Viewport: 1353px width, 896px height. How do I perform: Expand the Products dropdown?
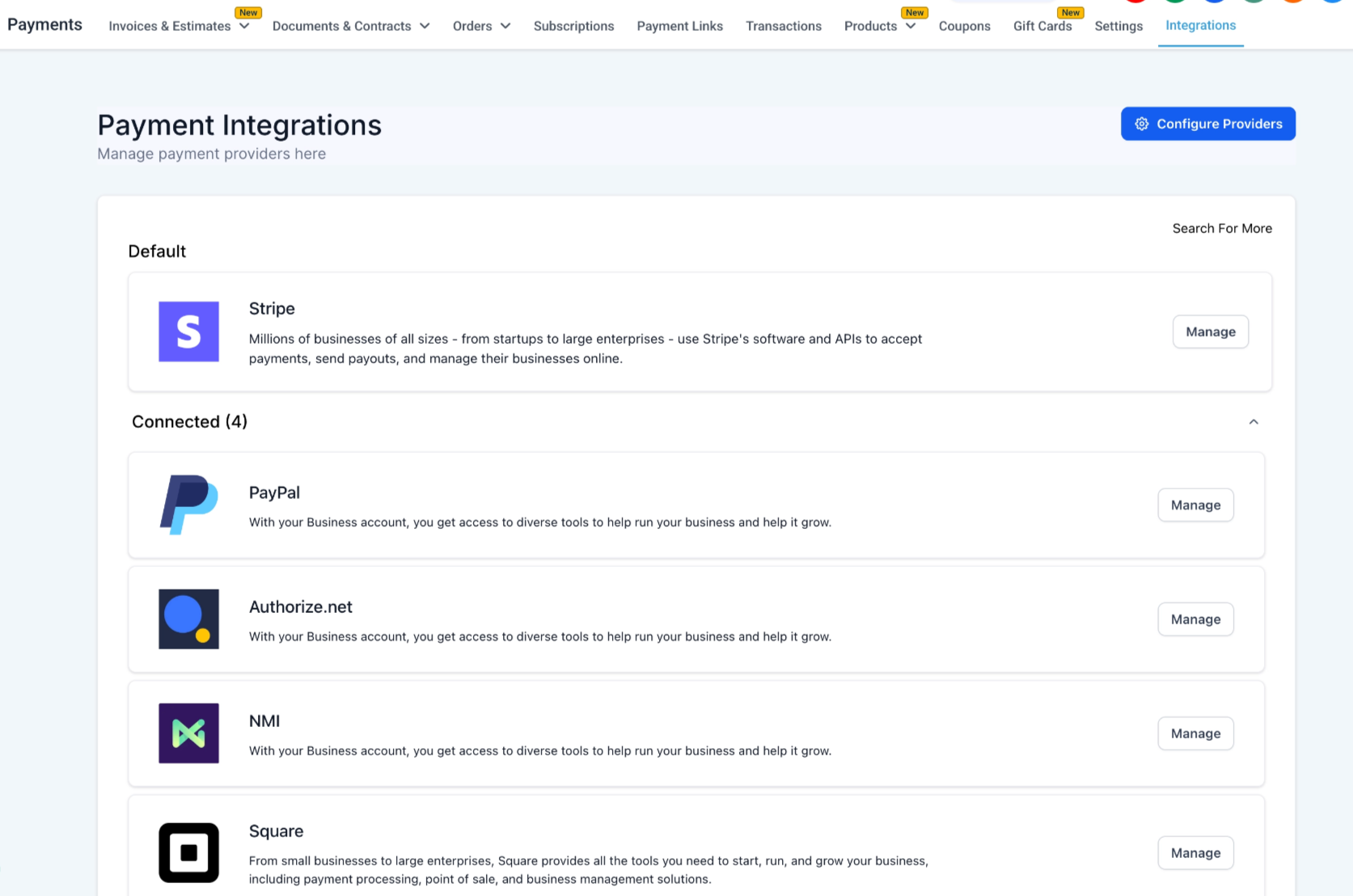(x=880, y=26)
